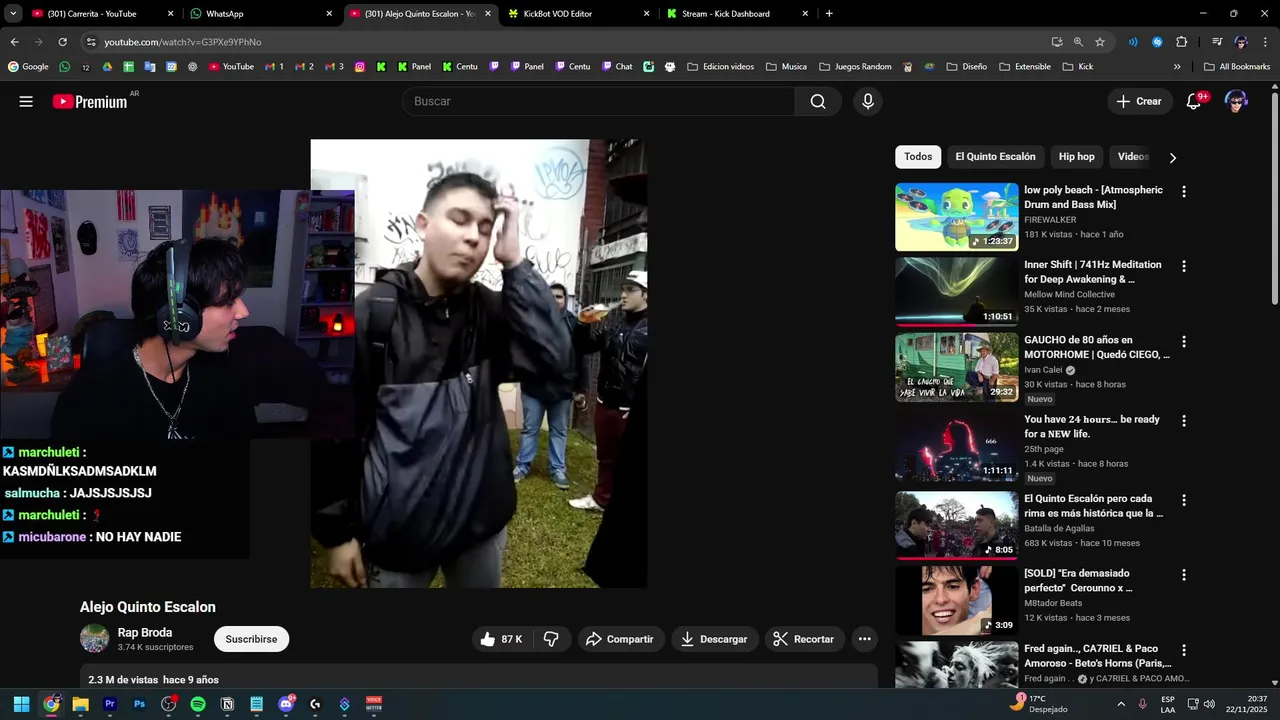Screen dimensions: 1280x720
Task: Go to the YouTube Premium home logo
Action: [90, 101]
